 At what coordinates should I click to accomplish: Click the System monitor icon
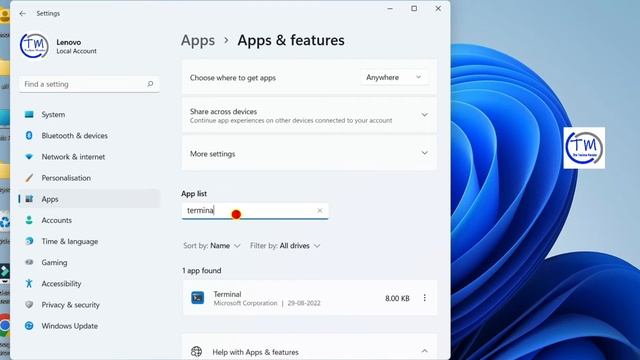[29, 115]
